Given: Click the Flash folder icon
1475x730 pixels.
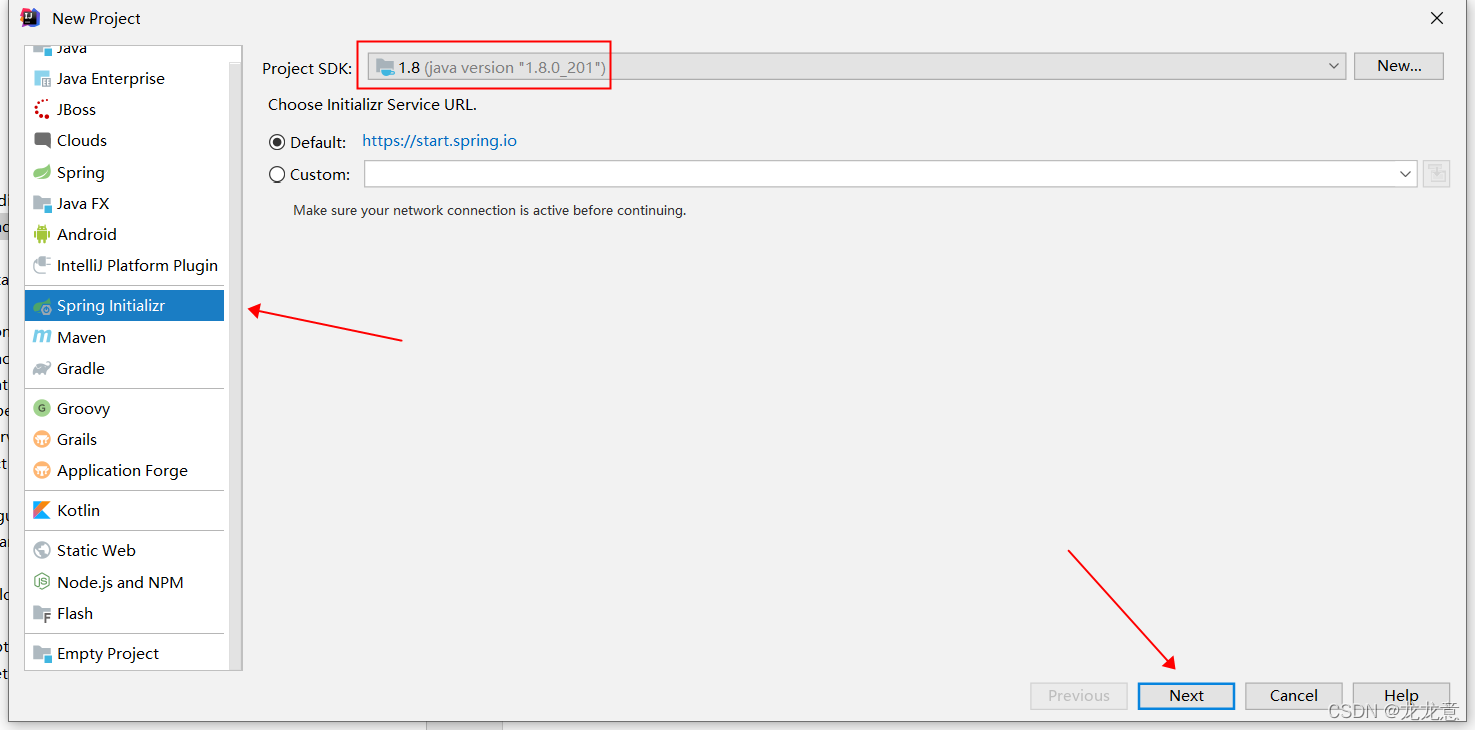Looking at the screenshot, I should tap(42, 613).
